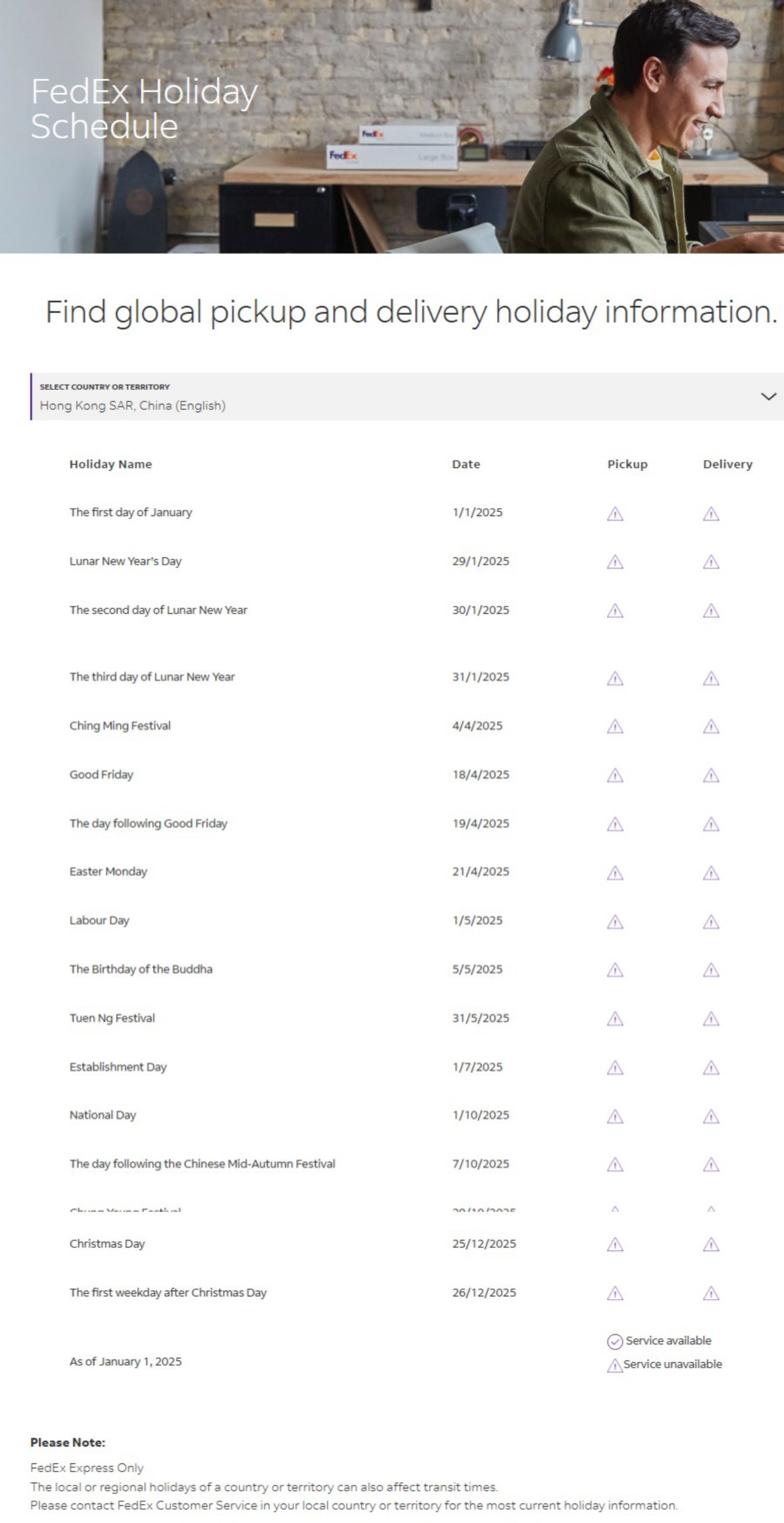Viewport: 784px width, 1523px height.
Task: Click Delivery icon for third day of Lunar New Year
Action: pyautogui.click(x=711, y=678)
